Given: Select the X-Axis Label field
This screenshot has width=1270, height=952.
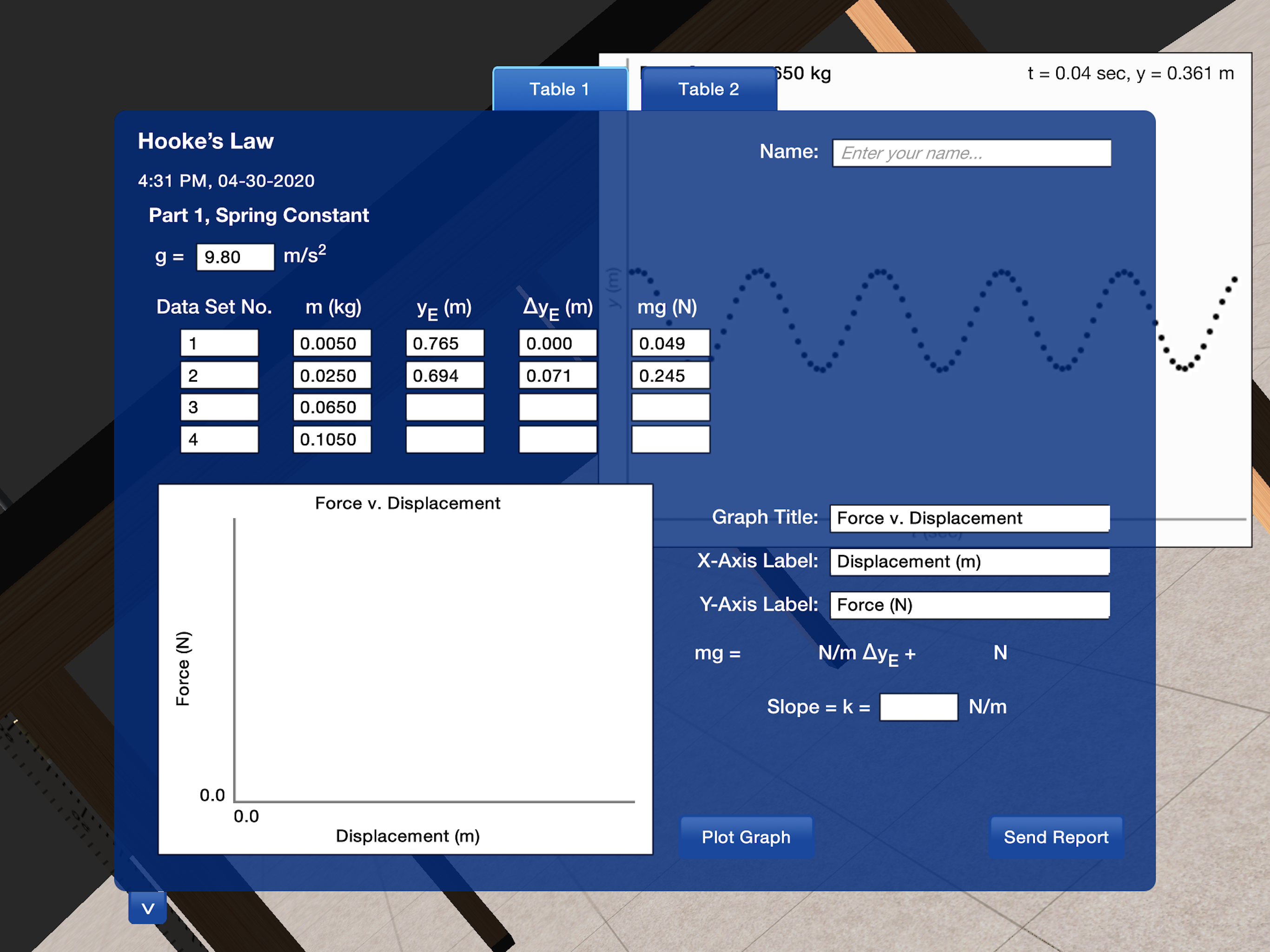Looking at the screenshot, I should pyautogui.click(x=969, y=562).
